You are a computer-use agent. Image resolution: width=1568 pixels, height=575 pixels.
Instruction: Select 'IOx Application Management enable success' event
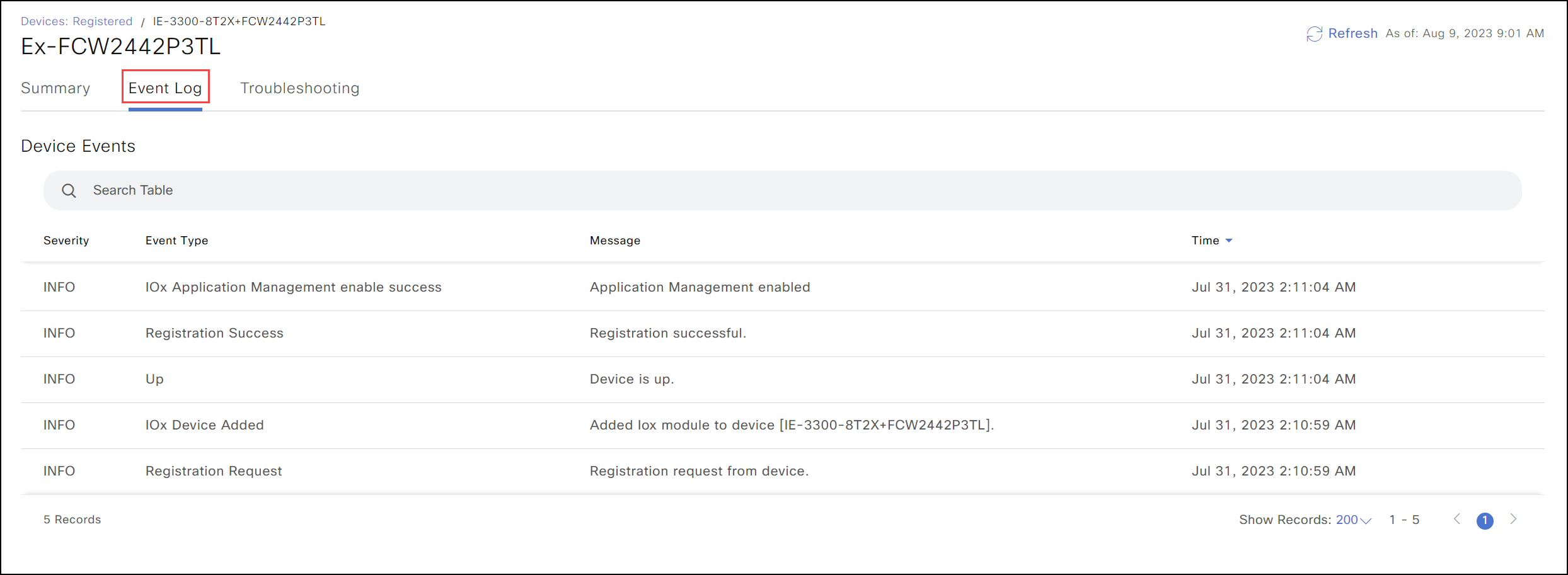[294, 287]
